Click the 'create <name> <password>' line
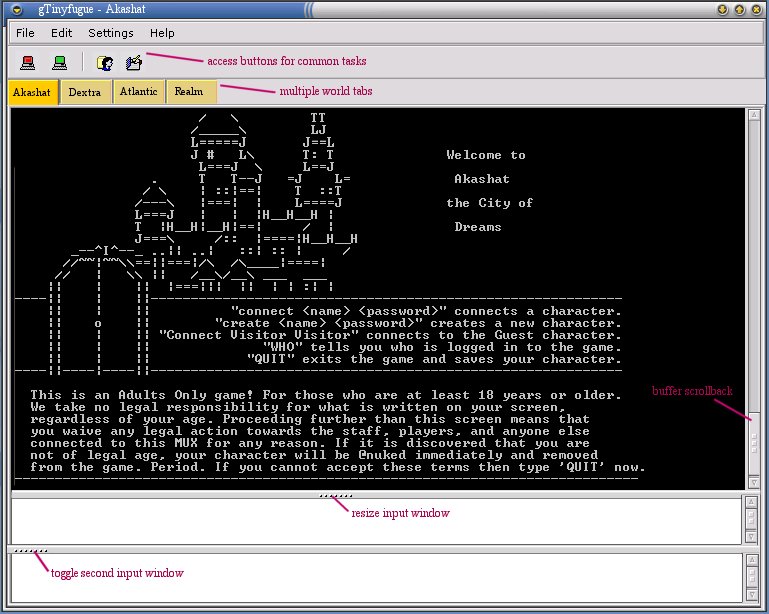The image size is (769, 614). tap(418, 323)
